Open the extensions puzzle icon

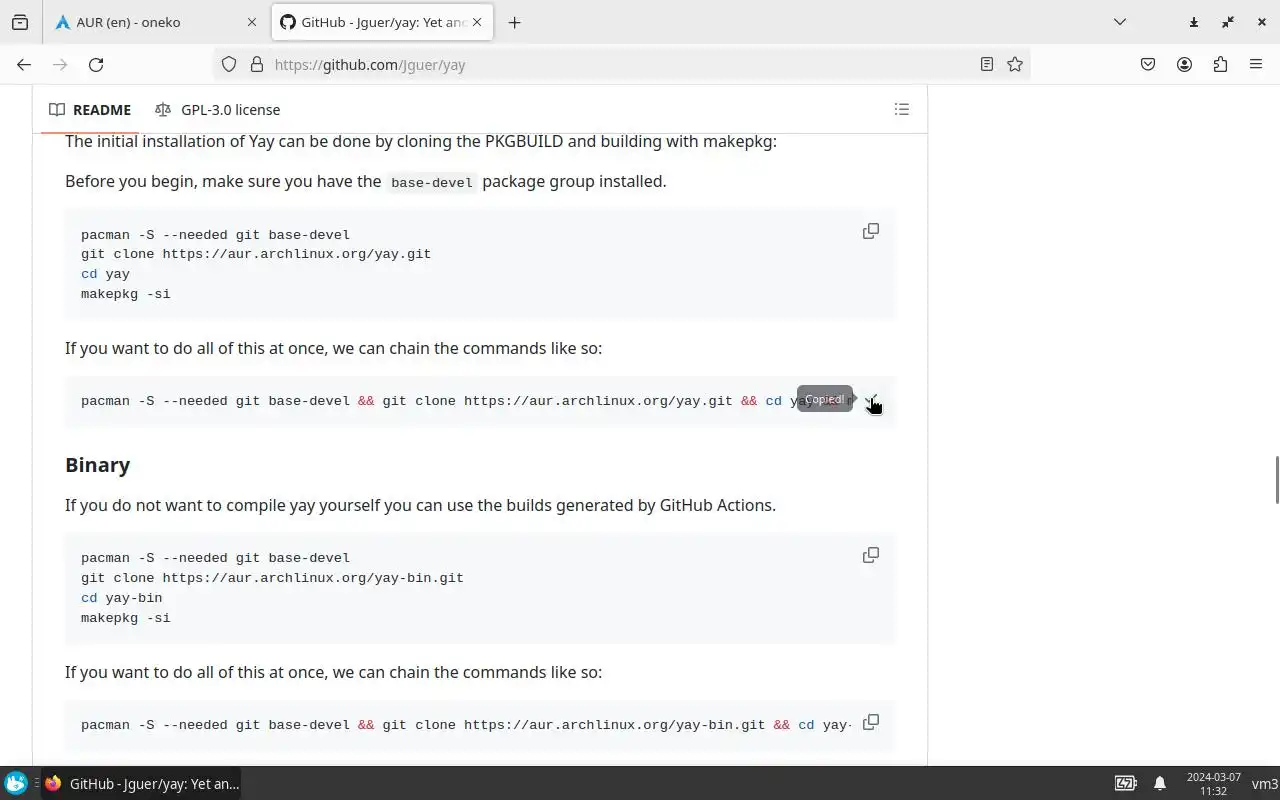coord(1220,64)
